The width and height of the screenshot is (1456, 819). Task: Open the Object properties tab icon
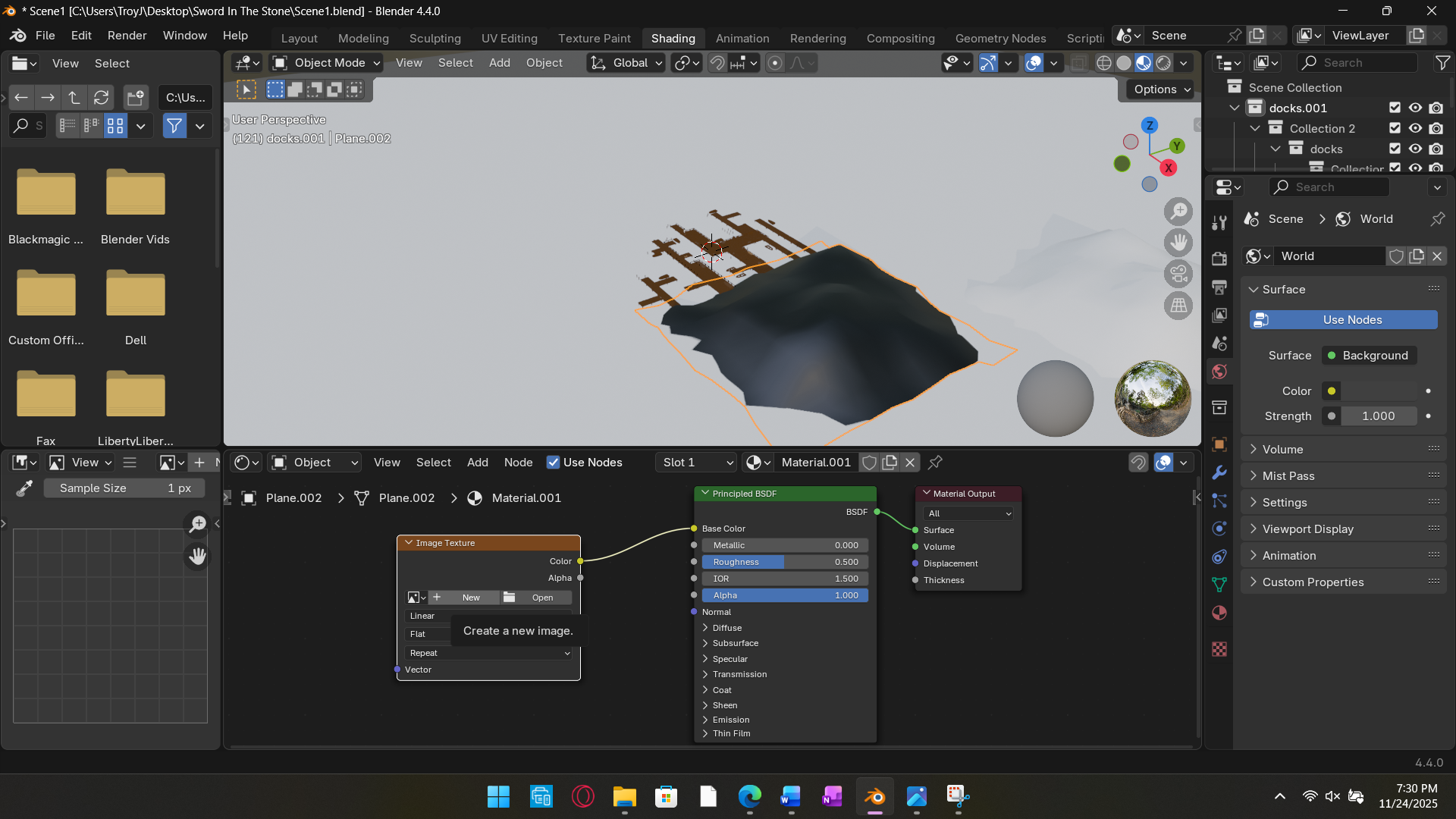(1219, 444)
